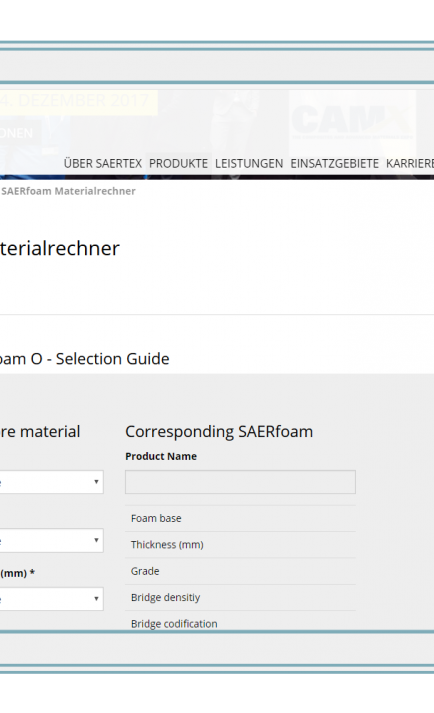Click the Grade row label

coord(145,571)
